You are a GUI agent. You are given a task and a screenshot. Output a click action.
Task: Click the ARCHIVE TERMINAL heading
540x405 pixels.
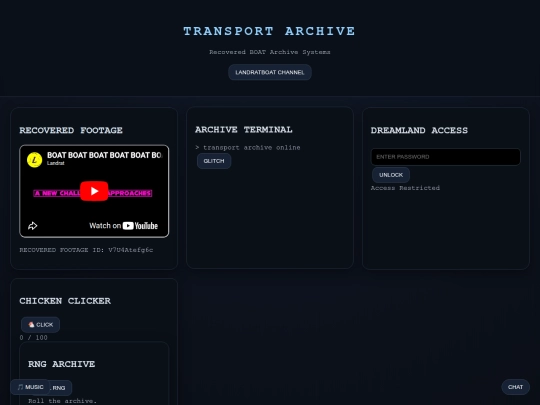[243, 130]
